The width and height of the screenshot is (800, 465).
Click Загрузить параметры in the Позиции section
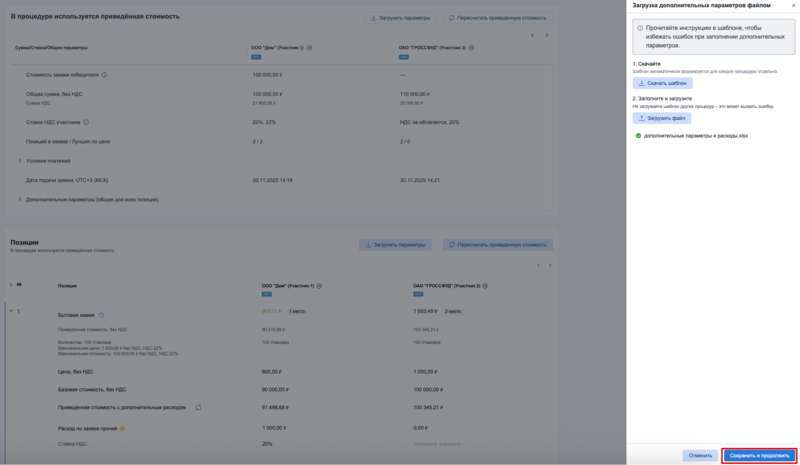pos(395,245)
